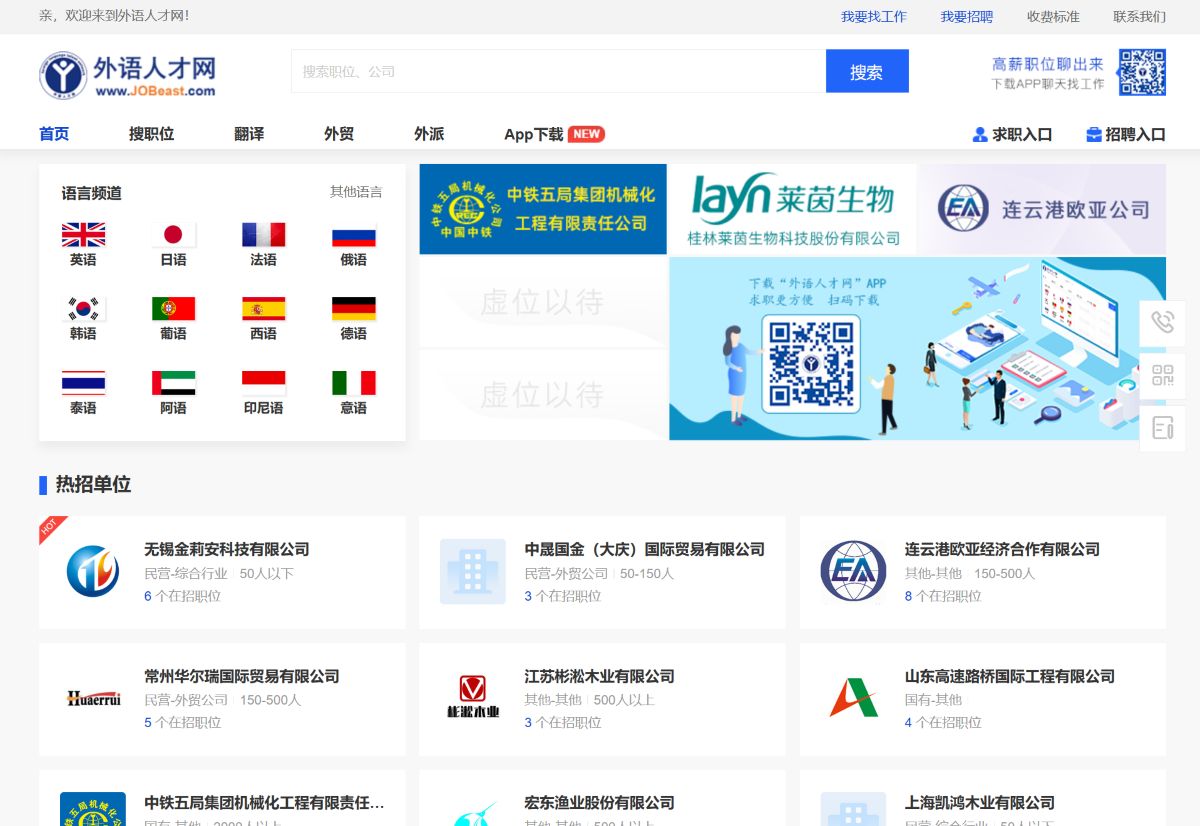1200x826 pixels.
Task: Select the Korean flag icon 韩语
Action: coord(83,309)
